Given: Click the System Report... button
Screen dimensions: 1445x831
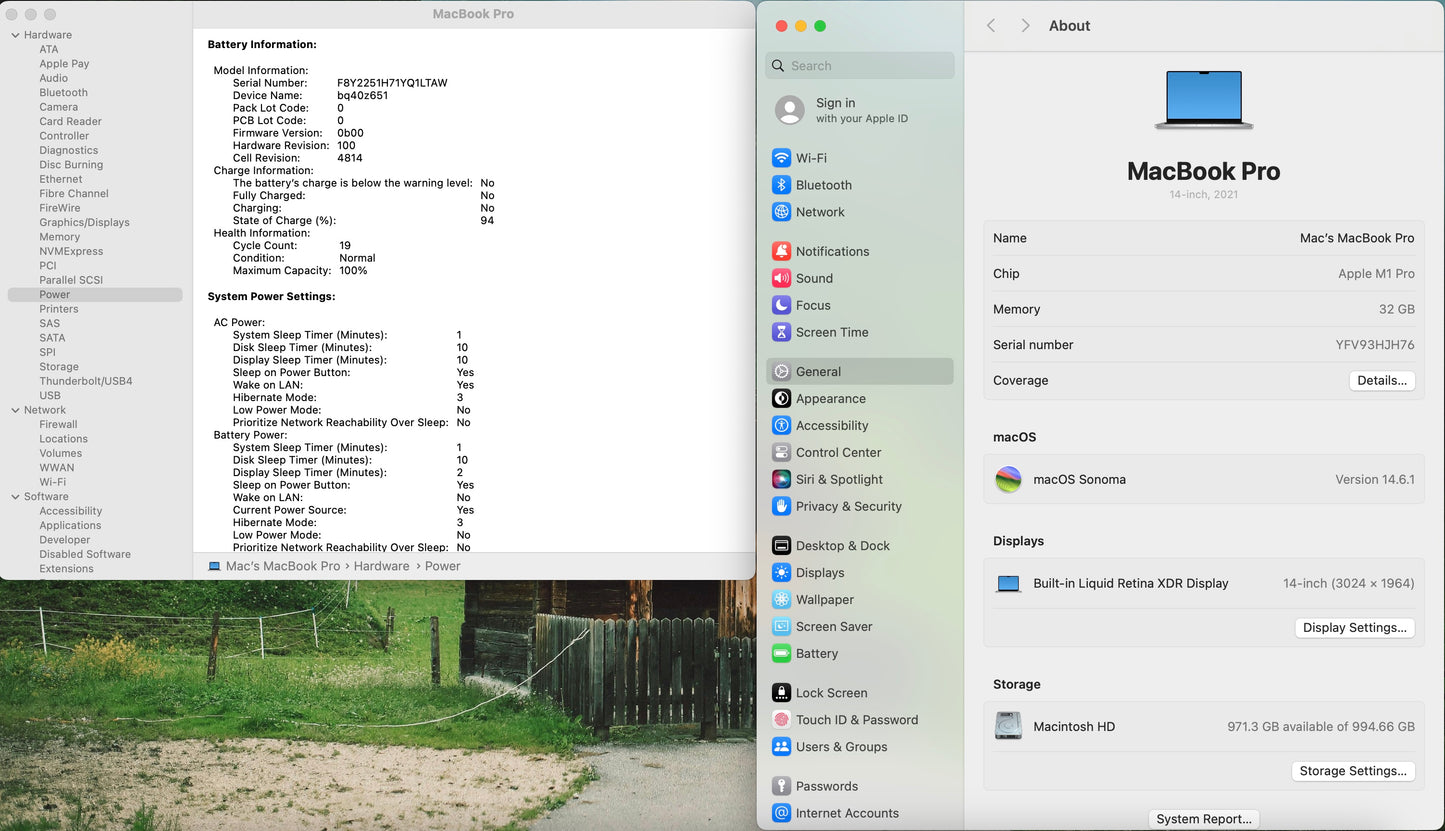Looking at the screenshot, I should 1203,819.
